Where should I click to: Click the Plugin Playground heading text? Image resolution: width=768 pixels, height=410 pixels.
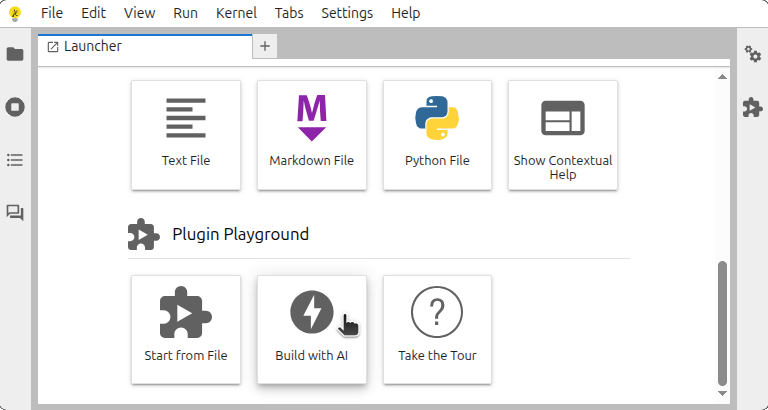[x=240, y=234]
